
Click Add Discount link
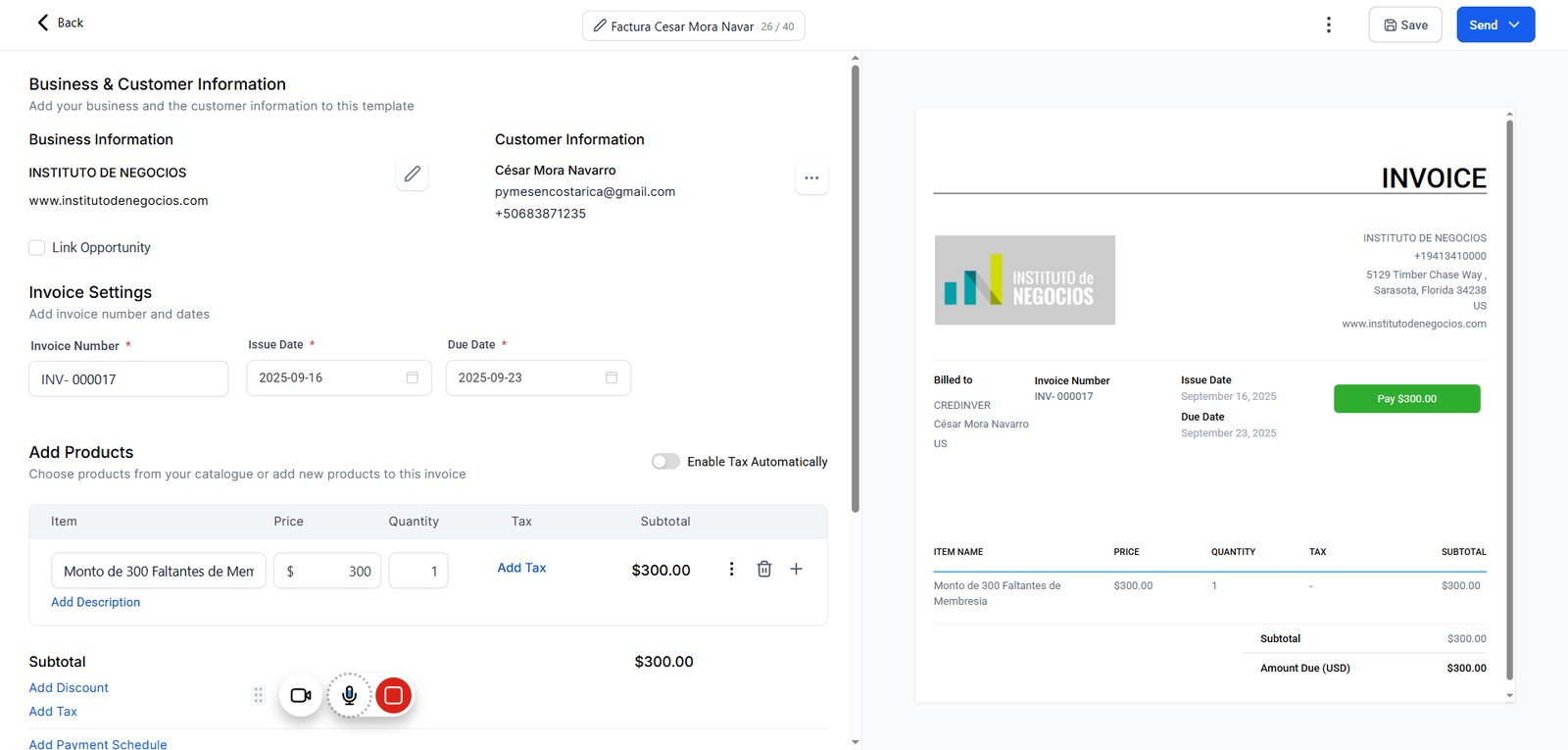pos(69,688)
